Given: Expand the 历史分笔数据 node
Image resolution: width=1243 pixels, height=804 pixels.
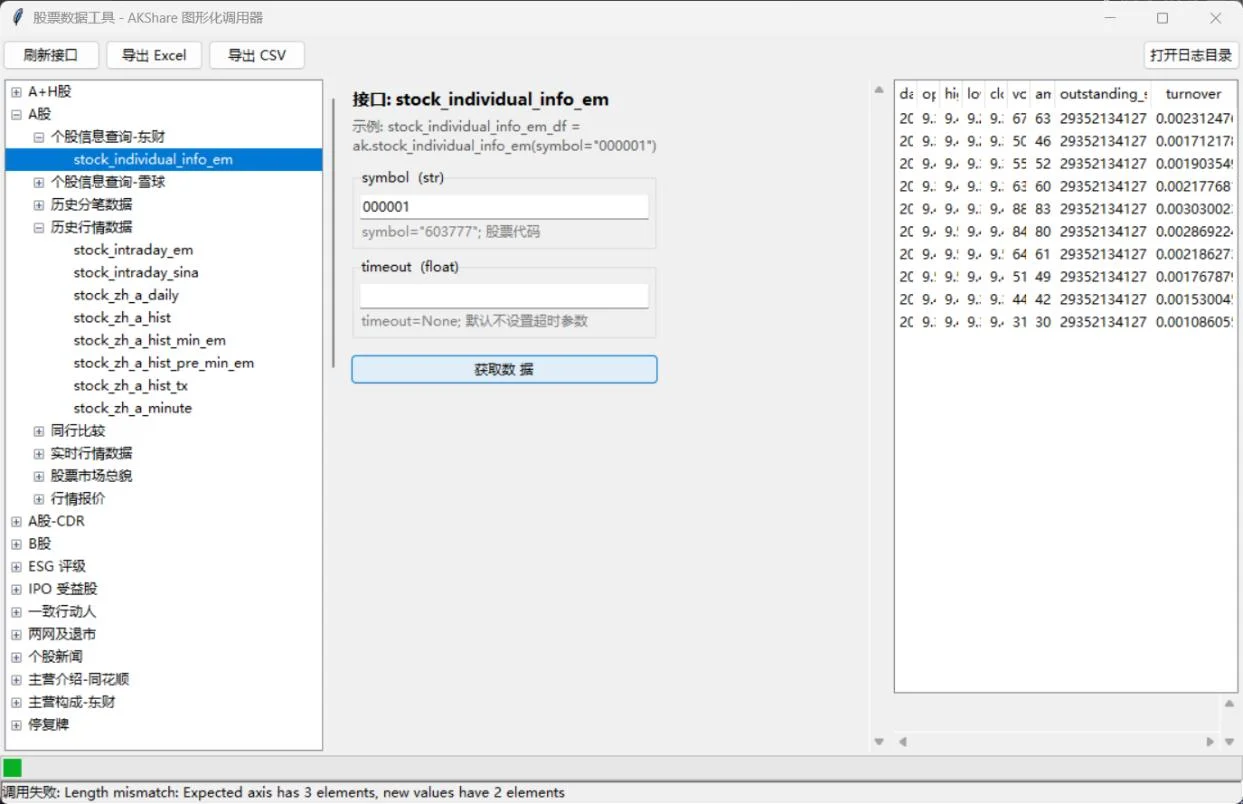Looking at the screenshot, I should [39, 205].
